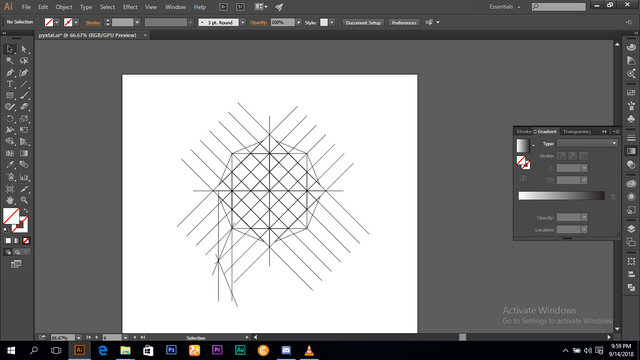Image resolution: width=640 pixels, height=360 pixels.
Task: Open Stroke weight dropdown
Action: (137, 22)
